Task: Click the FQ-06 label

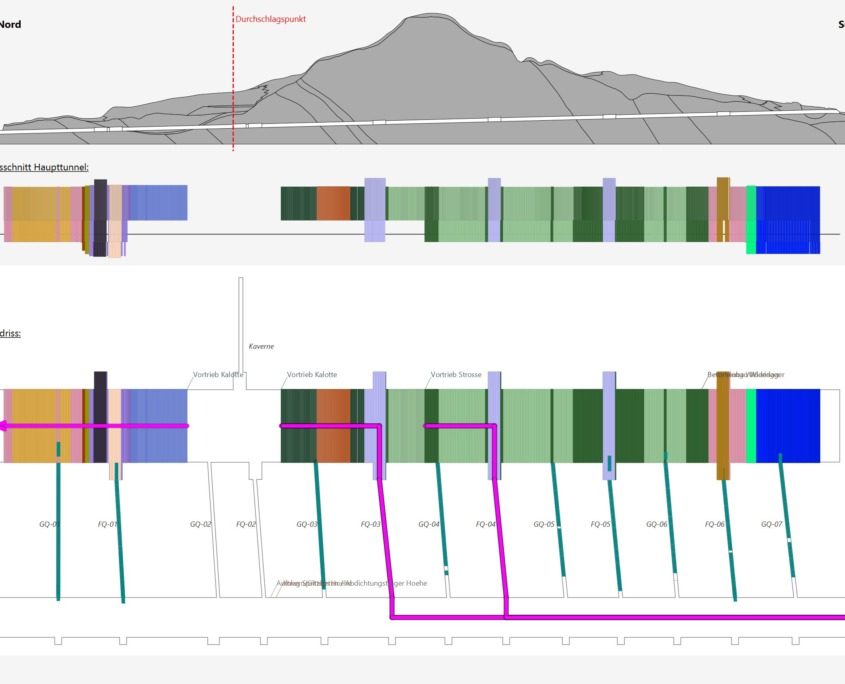Action: tap(715, 524)
